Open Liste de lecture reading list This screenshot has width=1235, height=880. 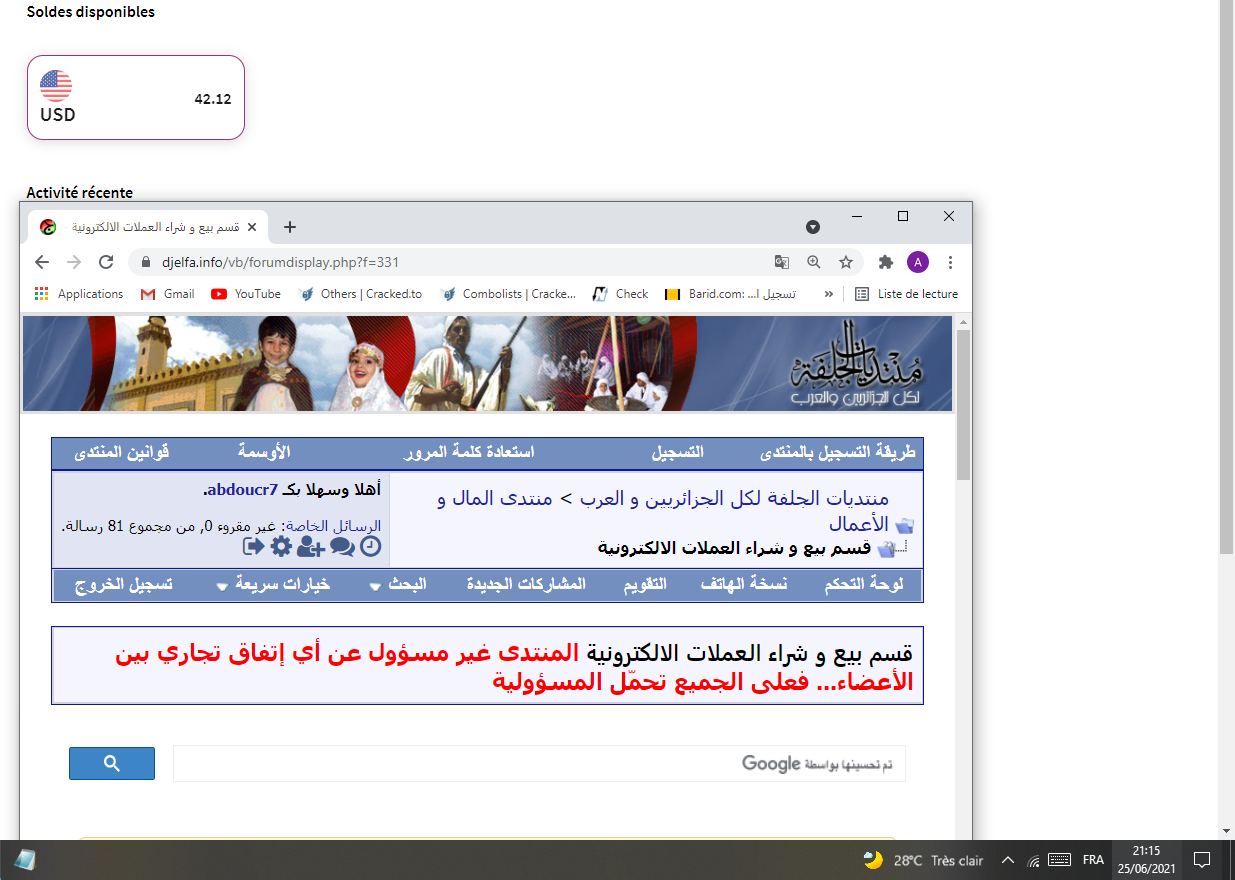point(906,294)
